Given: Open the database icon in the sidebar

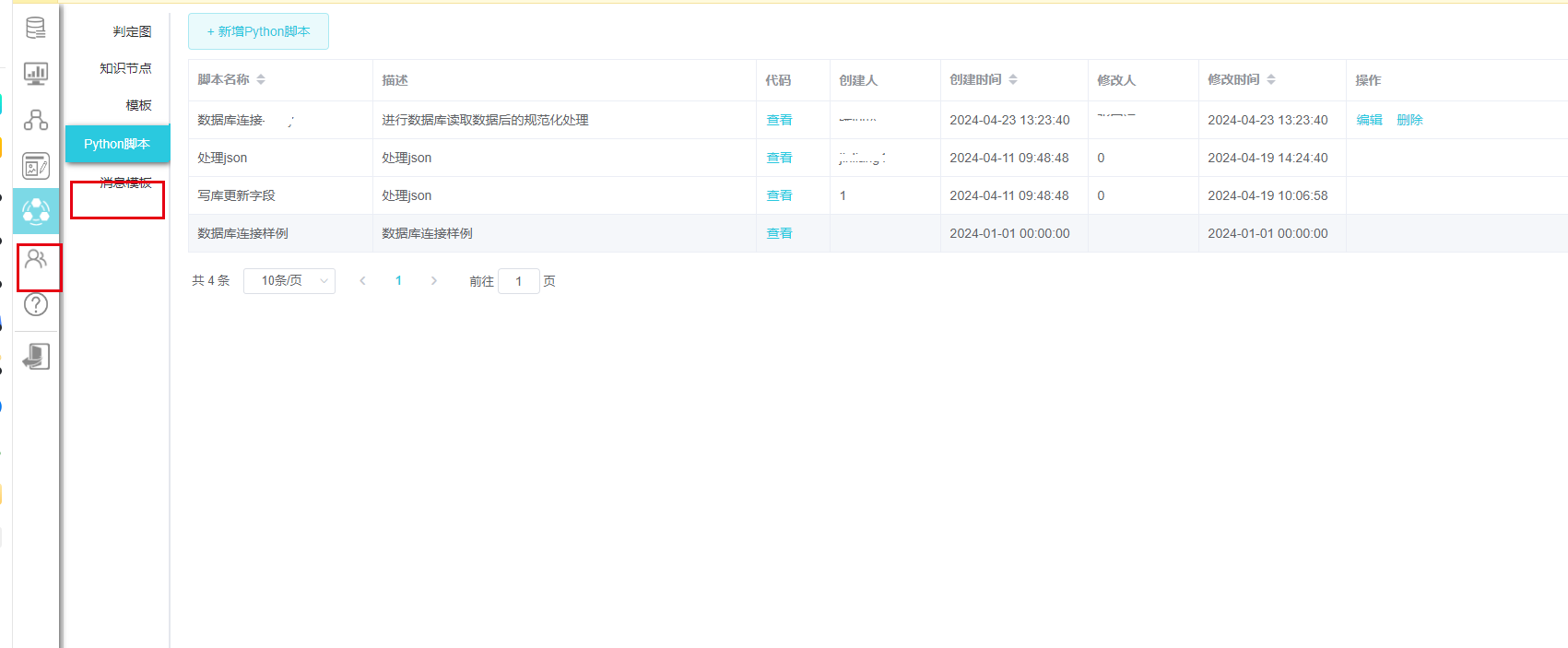Looking at the screenshot, I should coord(36,29).
